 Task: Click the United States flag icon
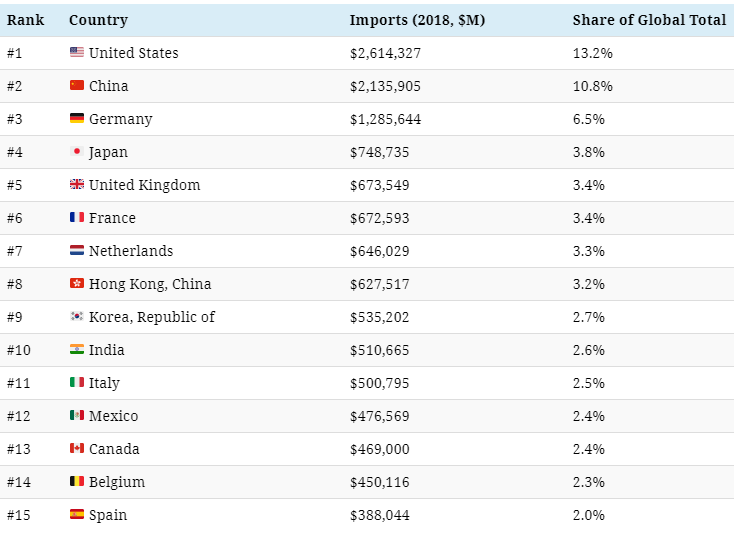(77, 52)
